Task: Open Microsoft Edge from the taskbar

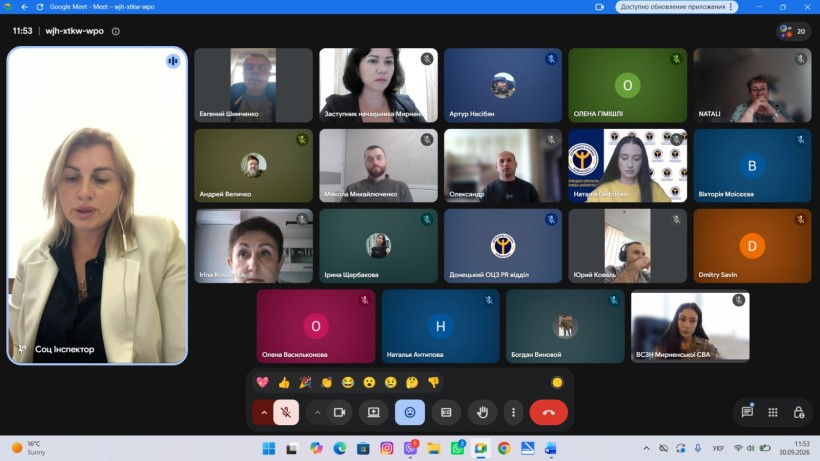Action: coord(339,448)
